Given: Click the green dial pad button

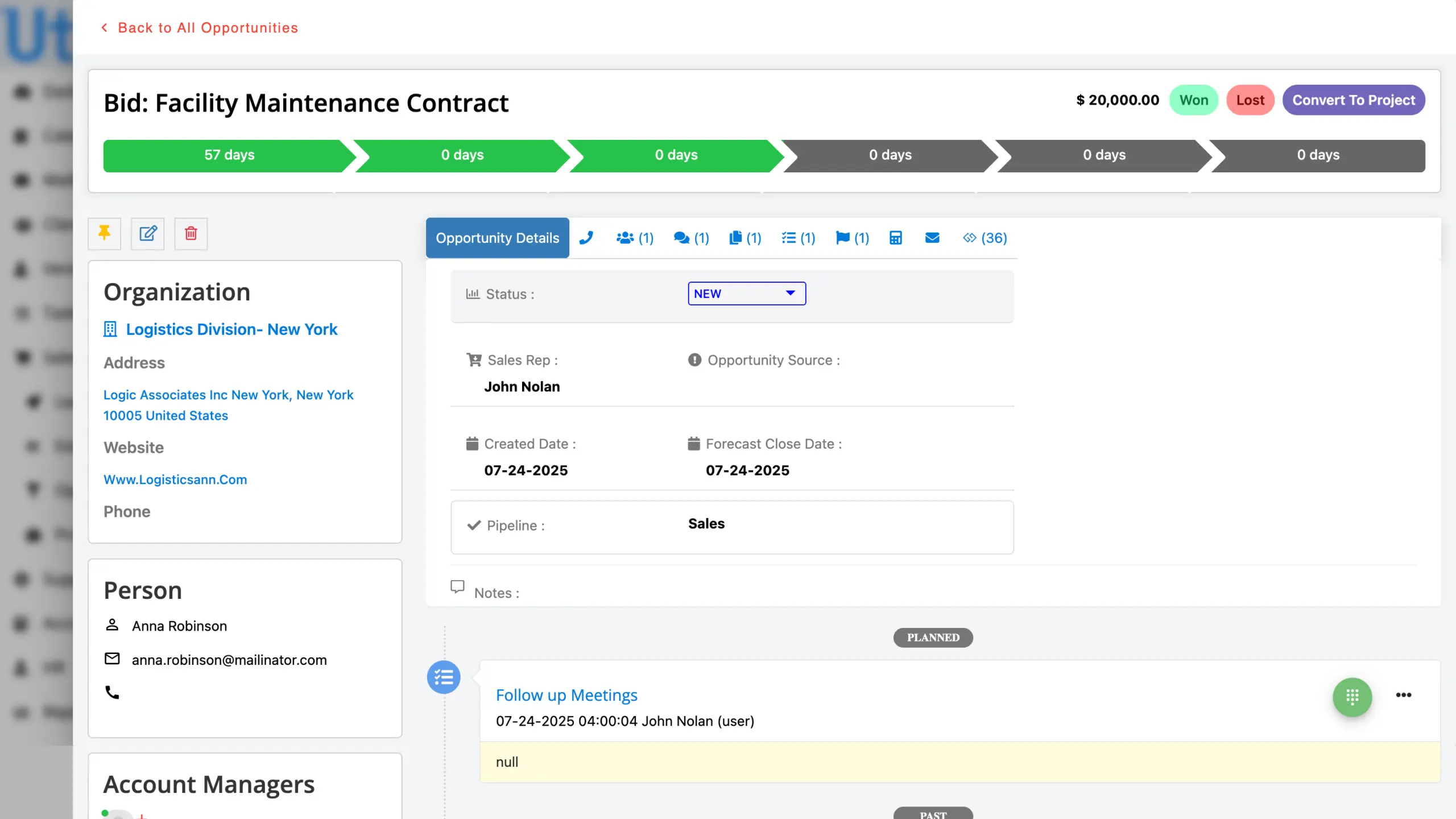Looking at the screenshot, I should (1352, 697).
